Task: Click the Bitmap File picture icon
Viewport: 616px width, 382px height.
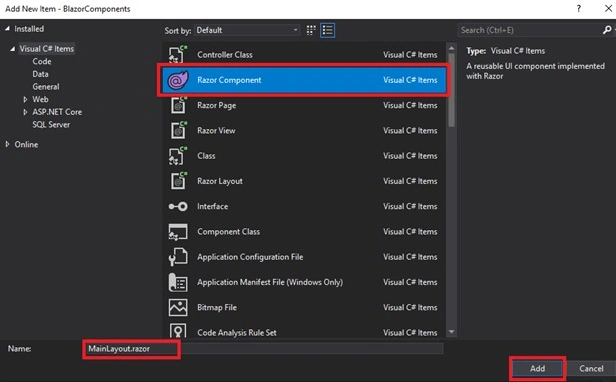Action: [x=178, y=307]
